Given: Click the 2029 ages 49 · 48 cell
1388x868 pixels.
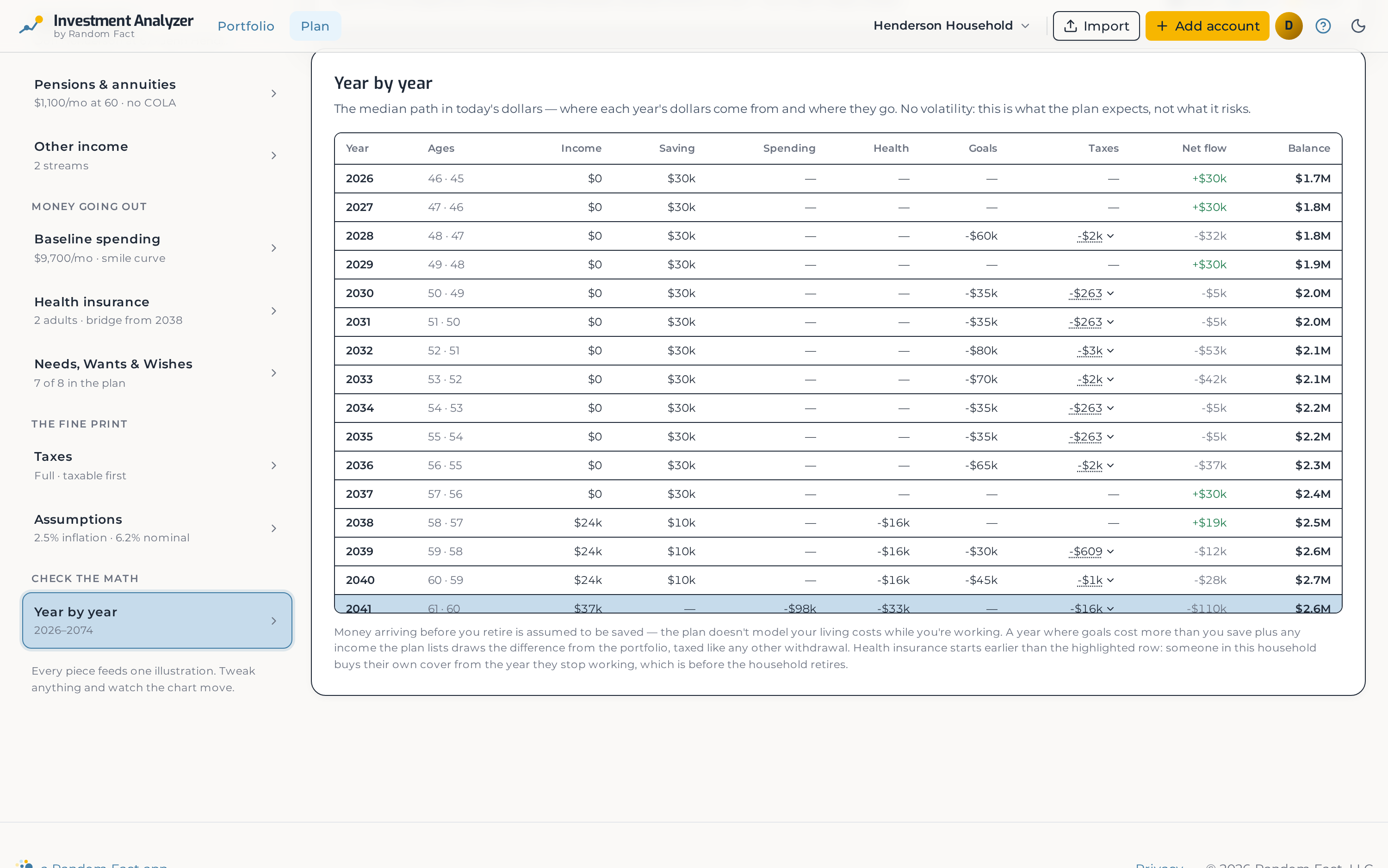Looking at the screenshot, I should 446,265.
